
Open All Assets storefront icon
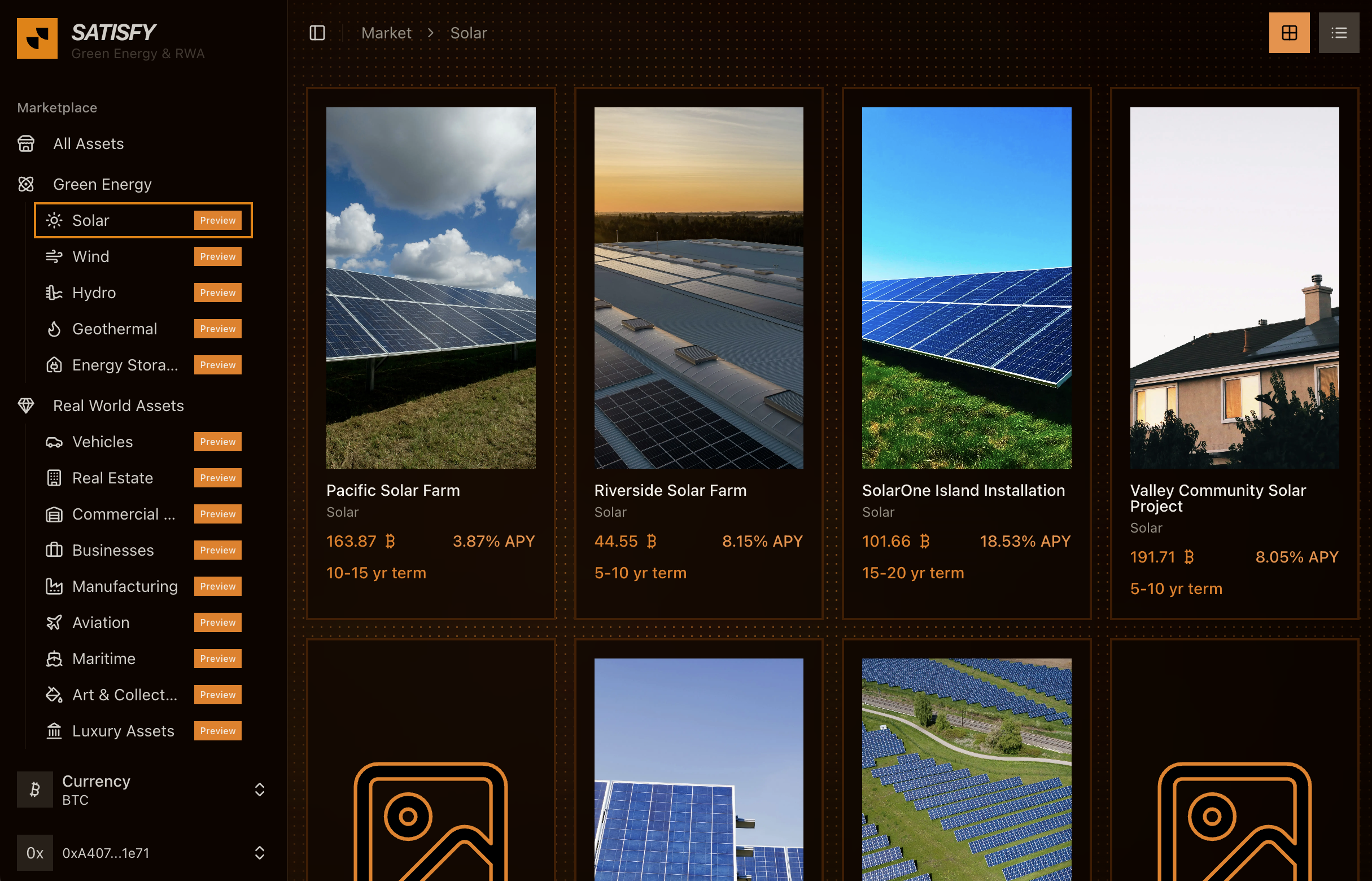[x=26, y=143]
